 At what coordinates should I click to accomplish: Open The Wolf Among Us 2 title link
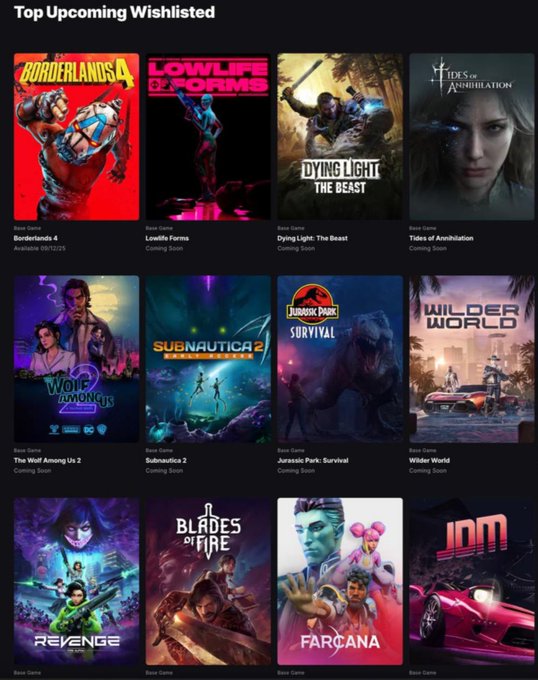(x=47, y=461)
